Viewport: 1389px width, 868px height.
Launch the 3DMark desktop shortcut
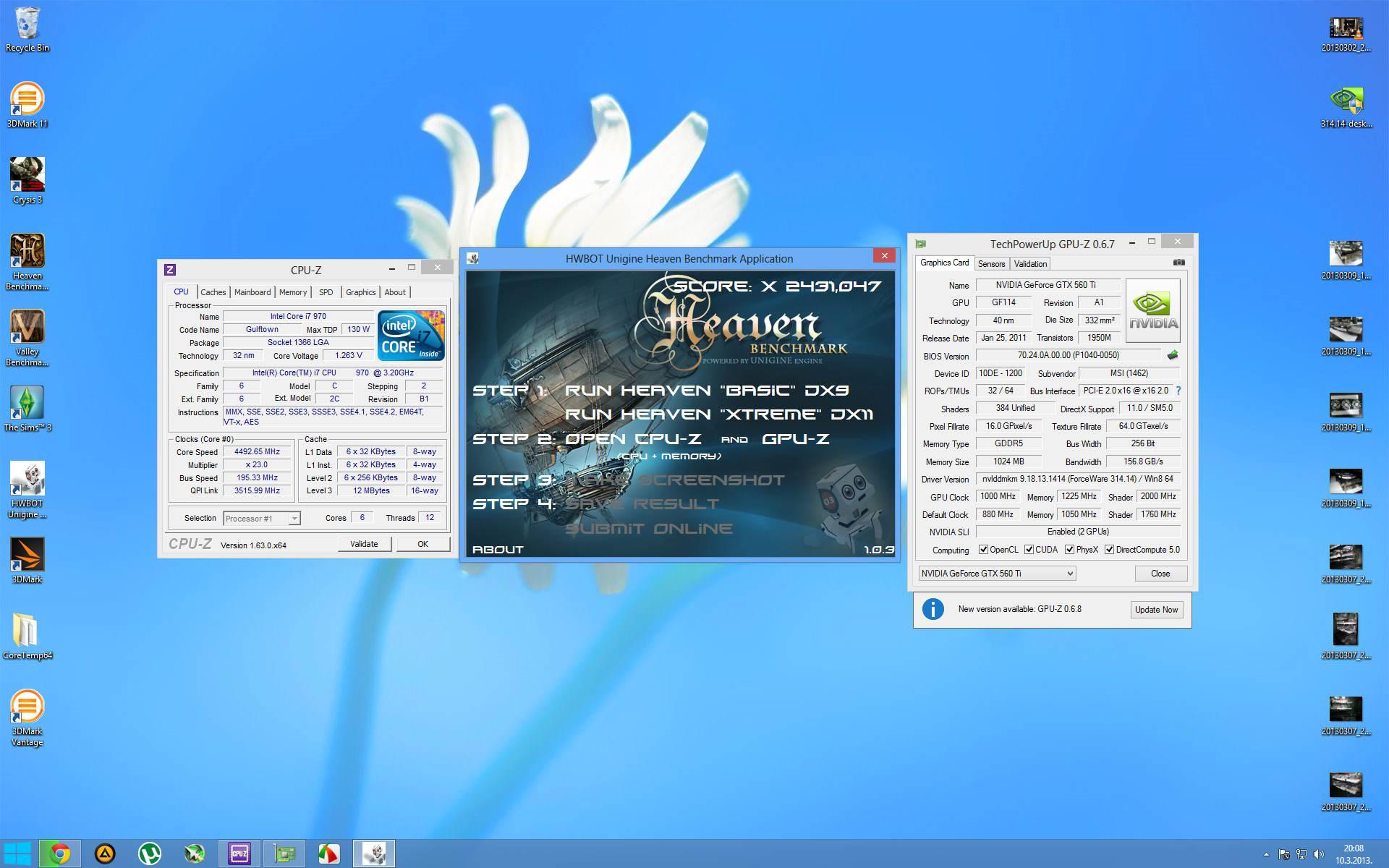pos(27,561)
